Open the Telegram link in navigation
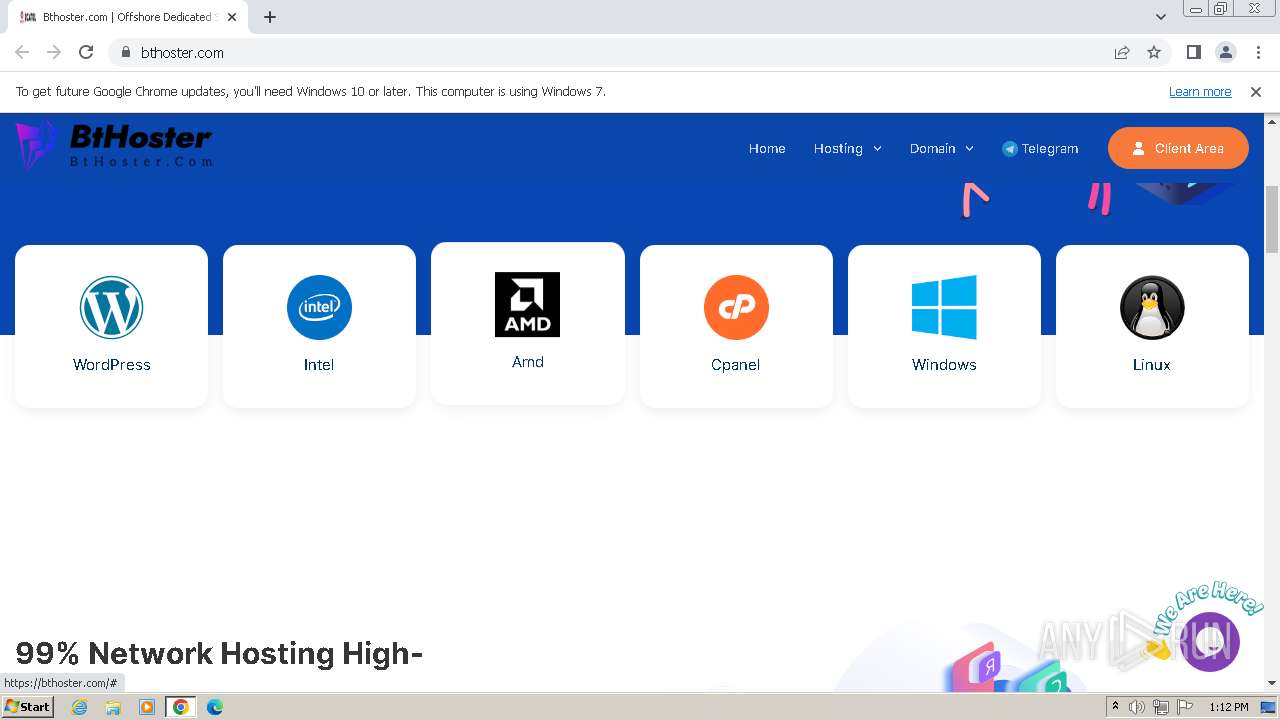Viewport: 1280px width, 720px height. [x=1040, y=148]
